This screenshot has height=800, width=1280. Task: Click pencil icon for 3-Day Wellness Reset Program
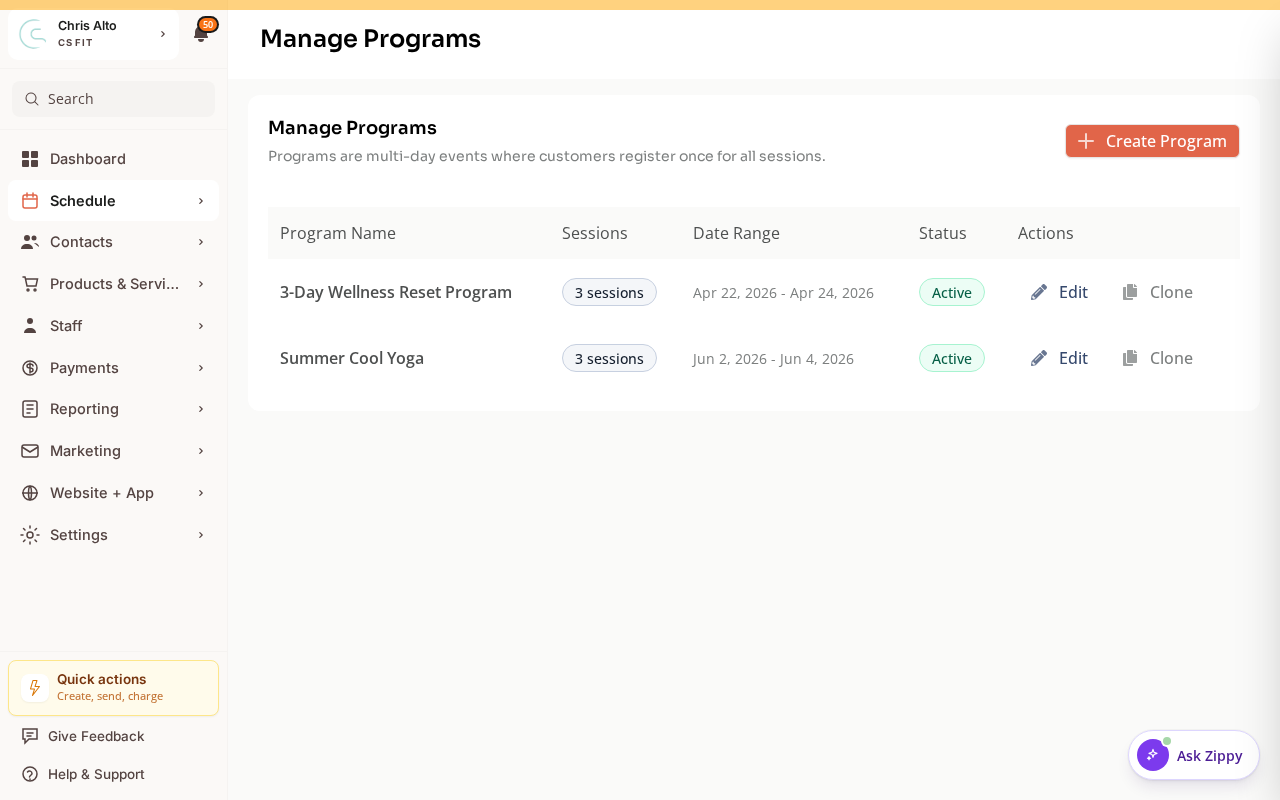(1039, 292)
